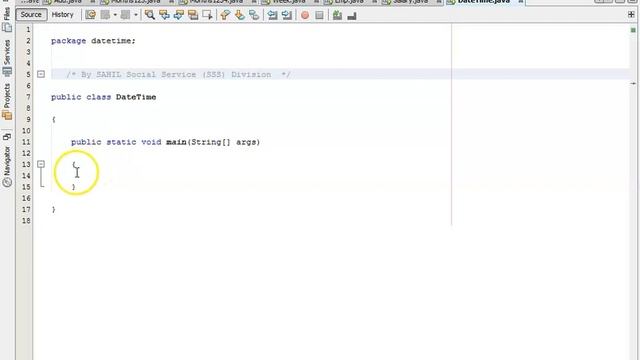The width and height of the screenshot is (640, 360).
Task: Click the green status square in the error stripe
Action: pyautogui.click(x=633, y=30)
